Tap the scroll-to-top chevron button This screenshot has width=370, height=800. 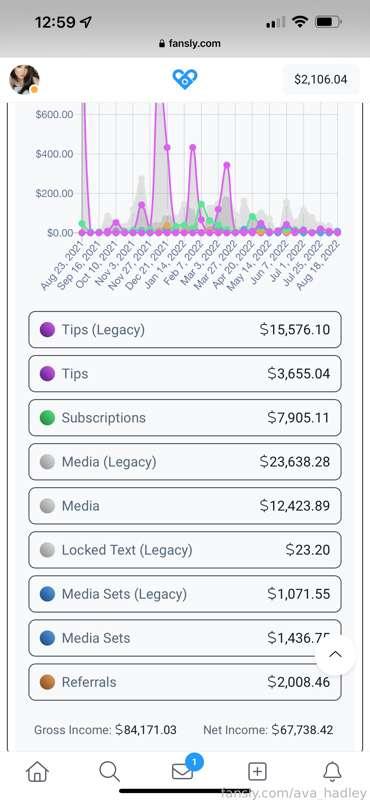[335, 655]
